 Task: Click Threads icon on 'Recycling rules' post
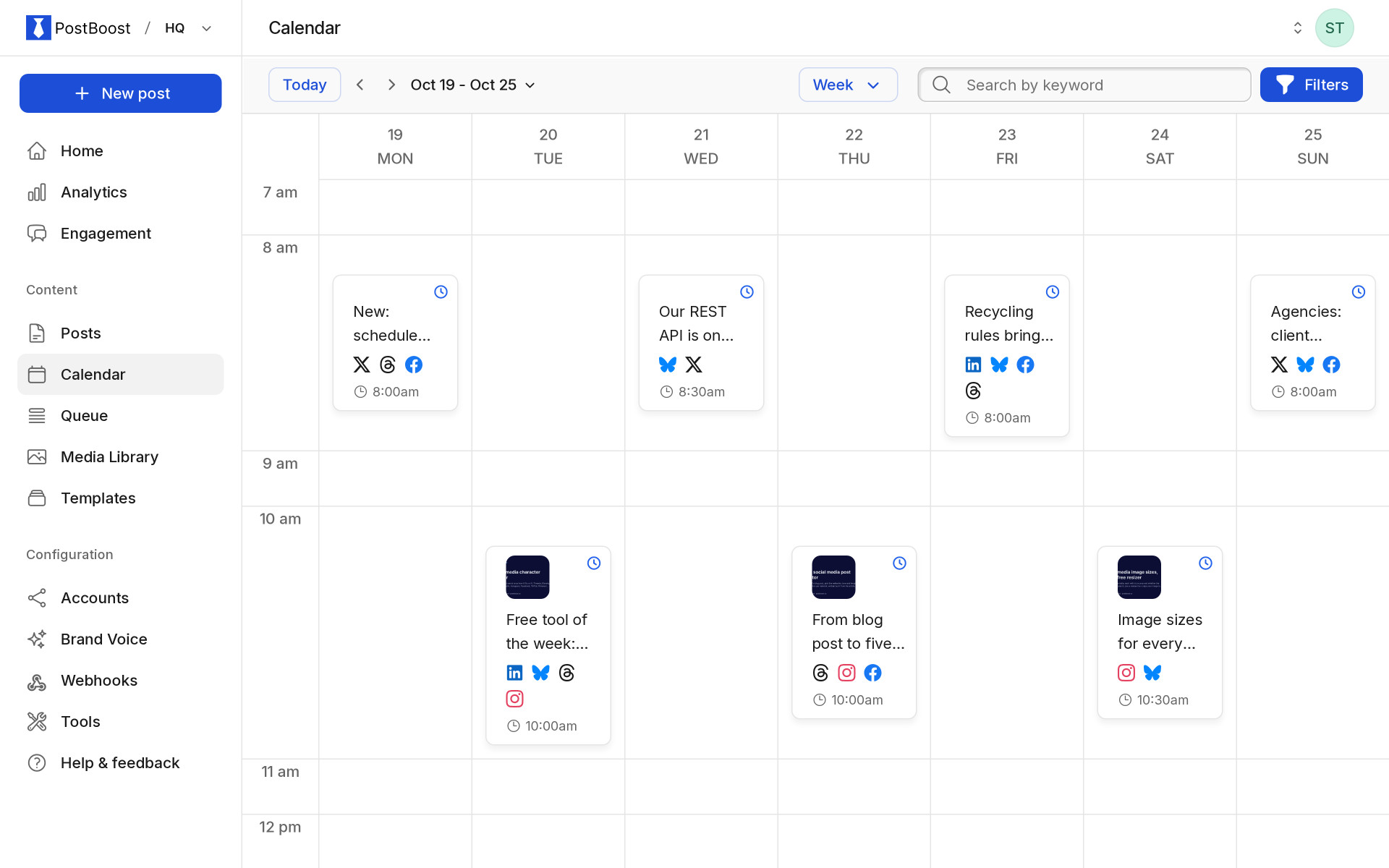(974, 391)
